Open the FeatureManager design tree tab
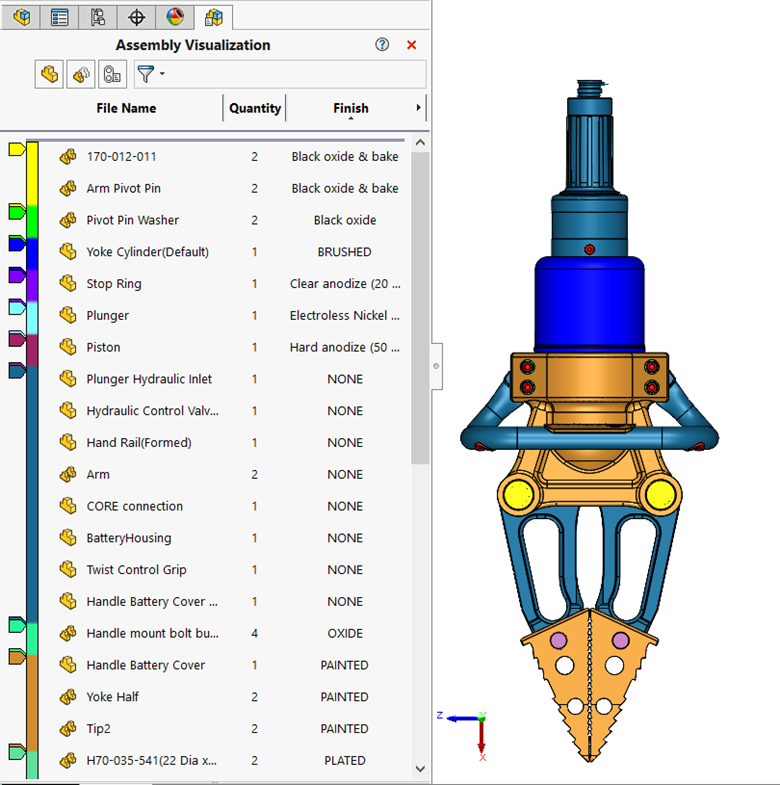 pyautogui.click(x=21, y=17)
